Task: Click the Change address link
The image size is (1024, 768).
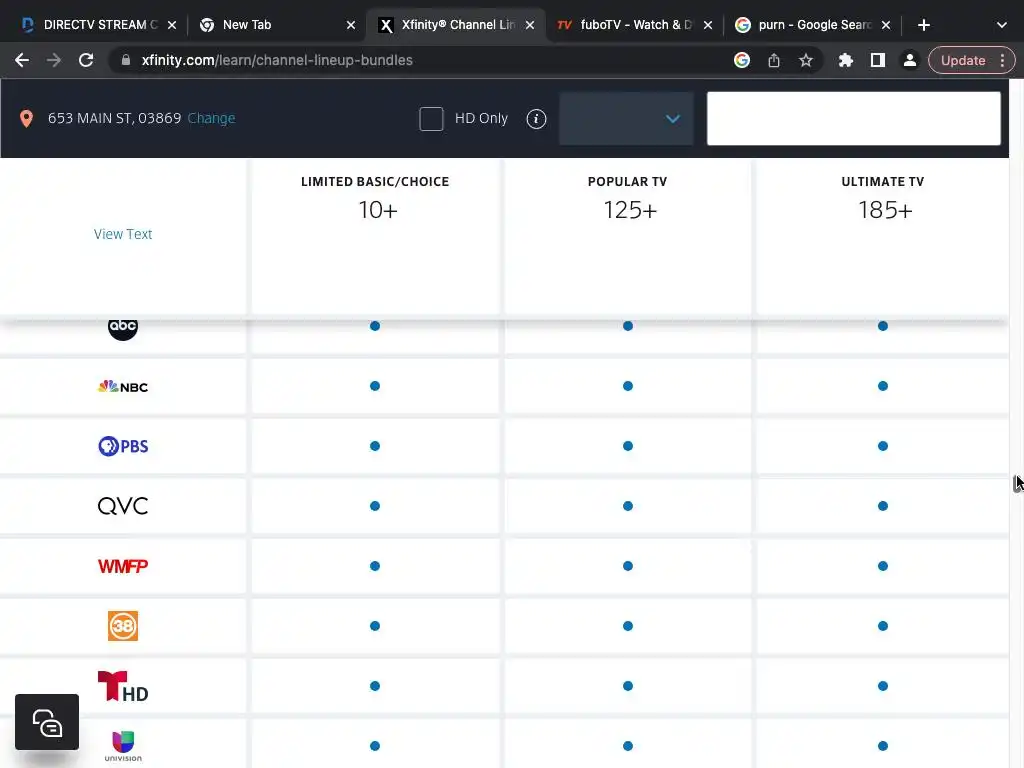Action: pyautogui.click(x=211, y=118)
